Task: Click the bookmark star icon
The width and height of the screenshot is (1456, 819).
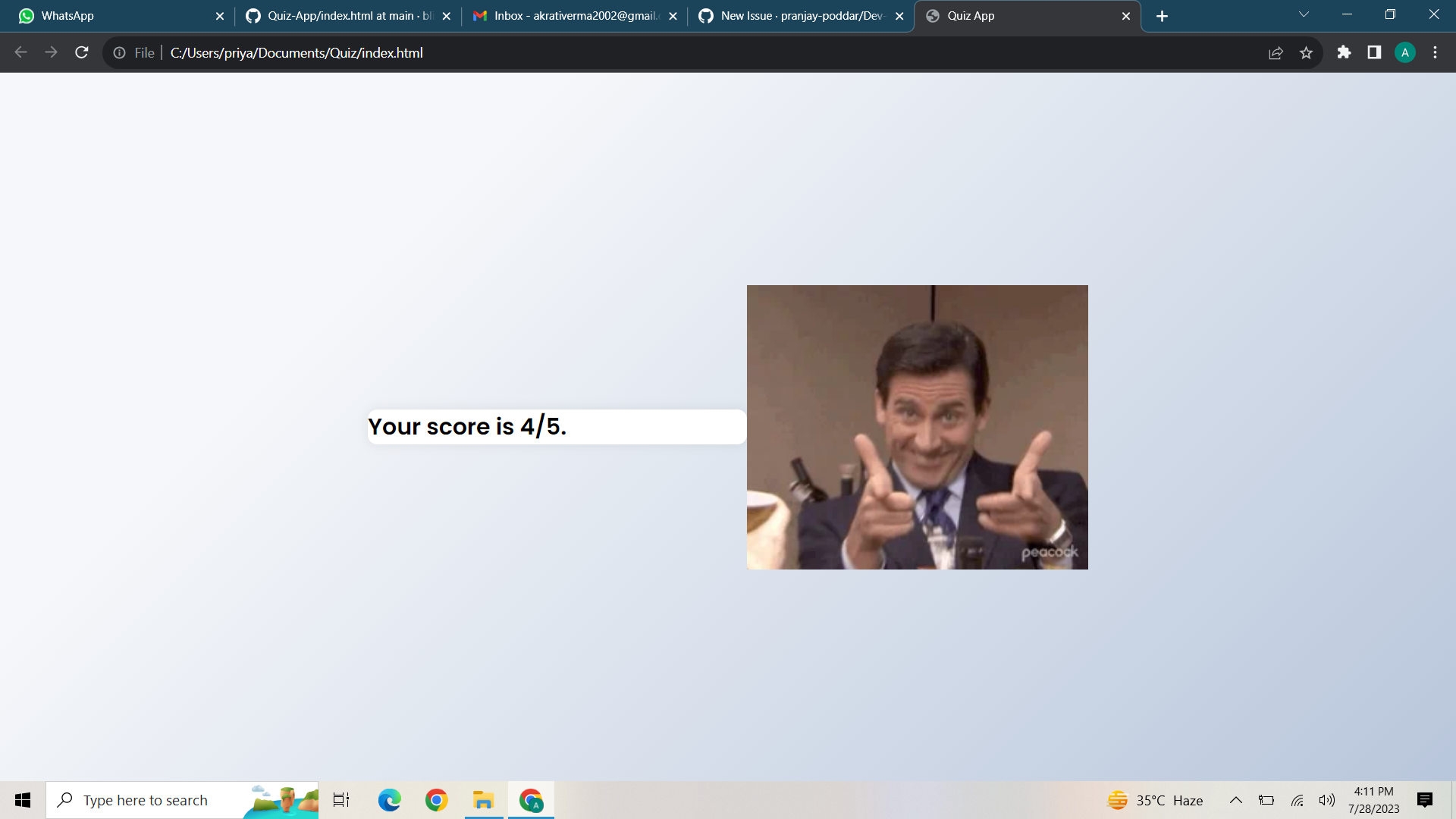Action: pos(1306,52)
